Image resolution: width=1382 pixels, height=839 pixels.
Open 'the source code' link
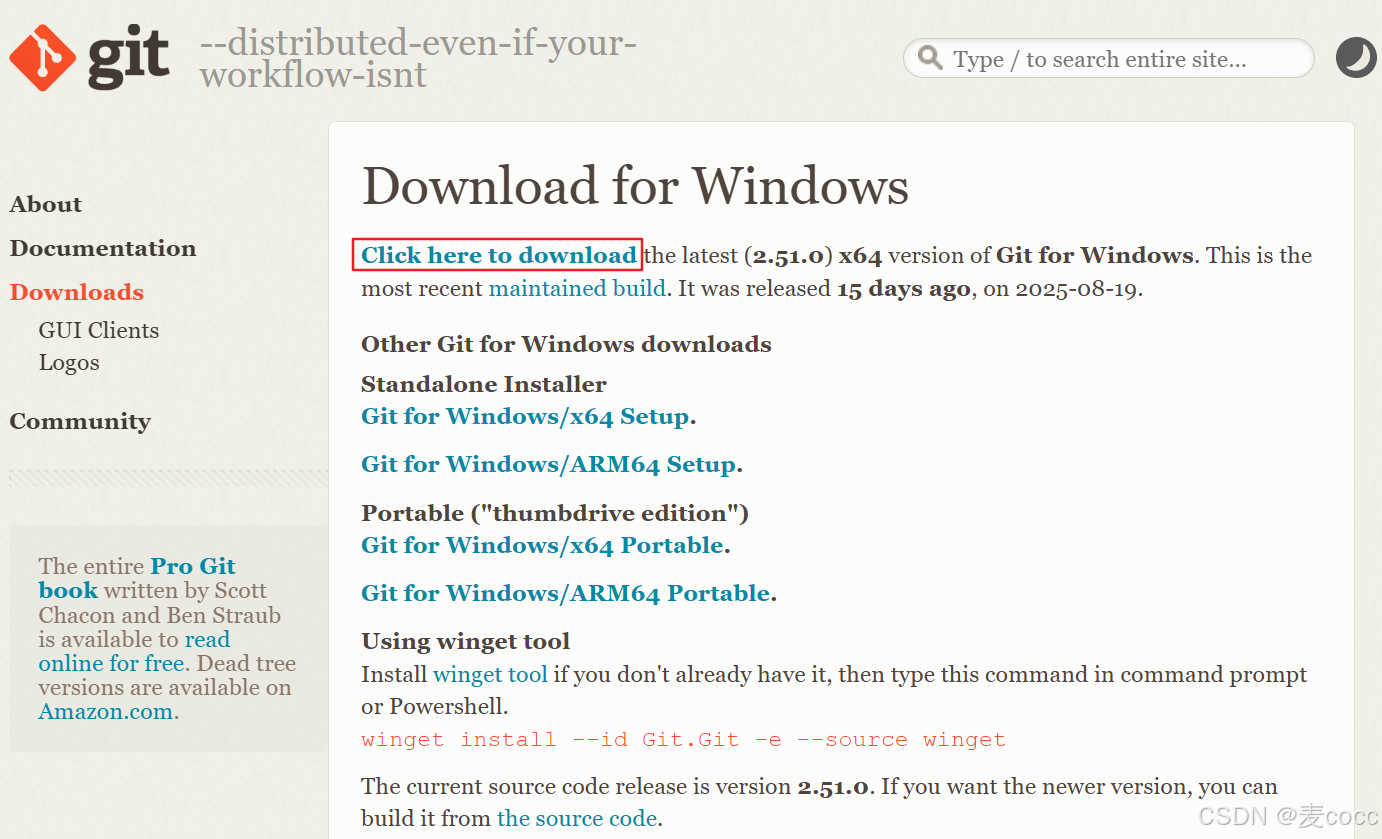coord(577,818)
